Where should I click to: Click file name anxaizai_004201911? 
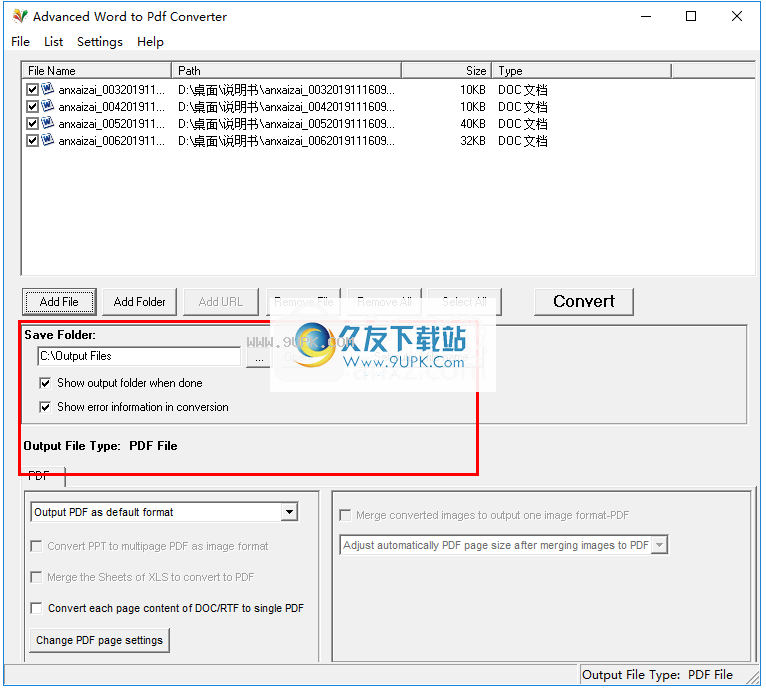point(112,107)
